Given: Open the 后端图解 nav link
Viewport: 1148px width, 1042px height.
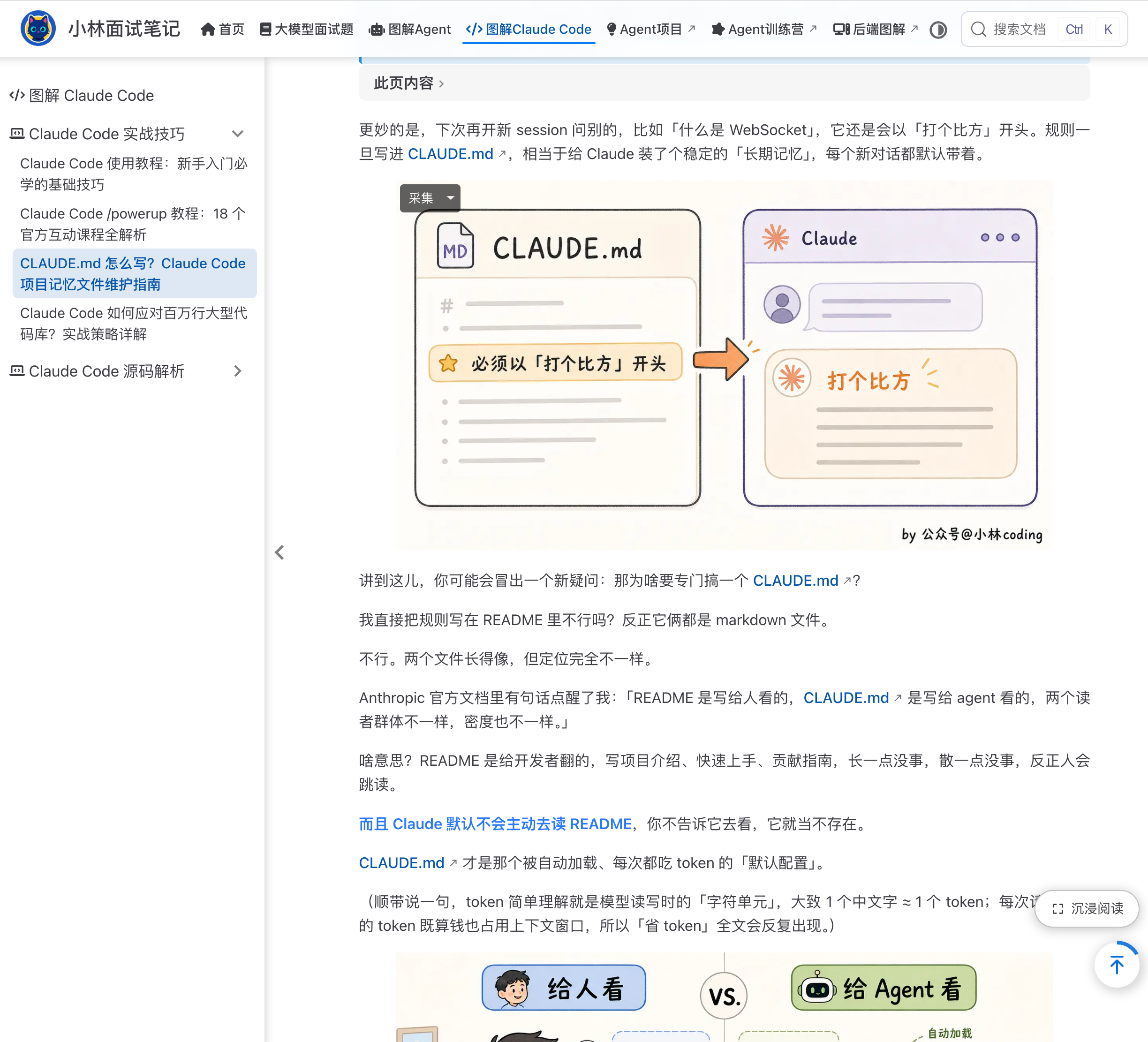Looking at the screenshot, I should pos(875,29).
